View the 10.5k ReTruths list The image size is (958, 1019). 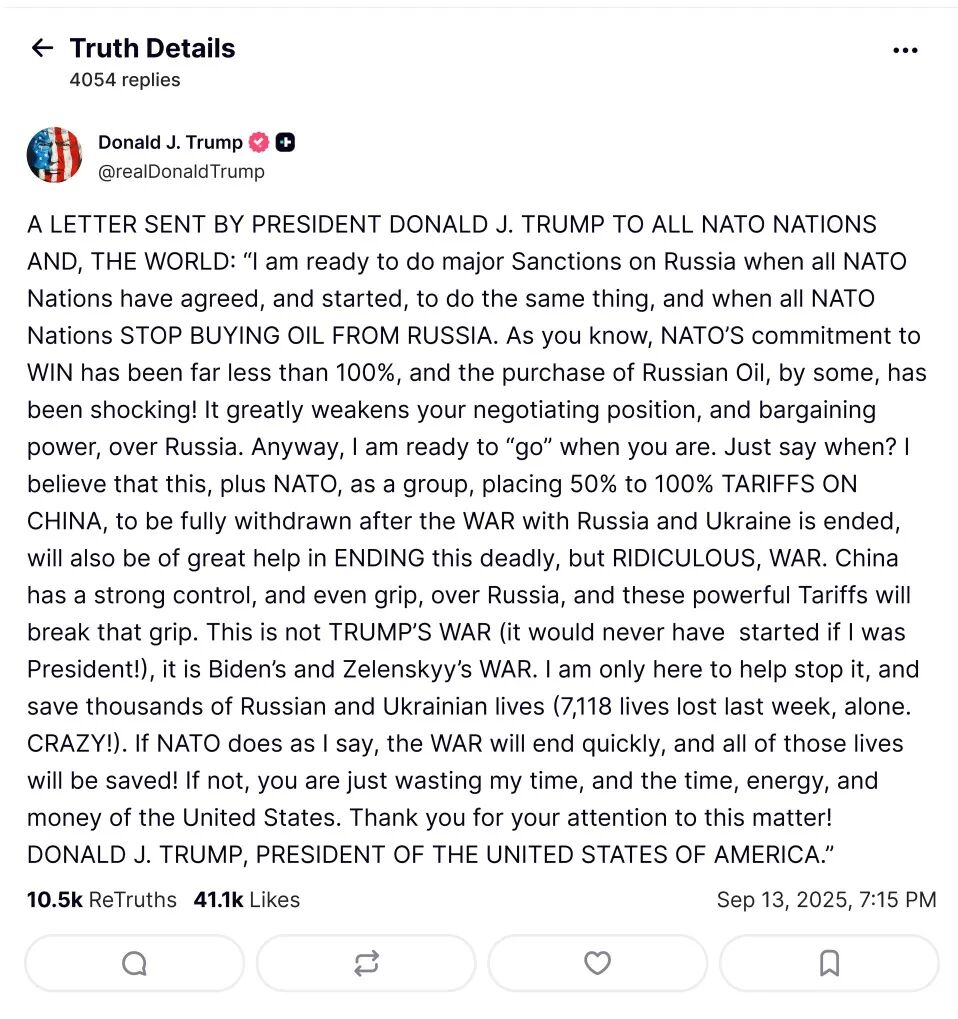click(x=102, y=900)
